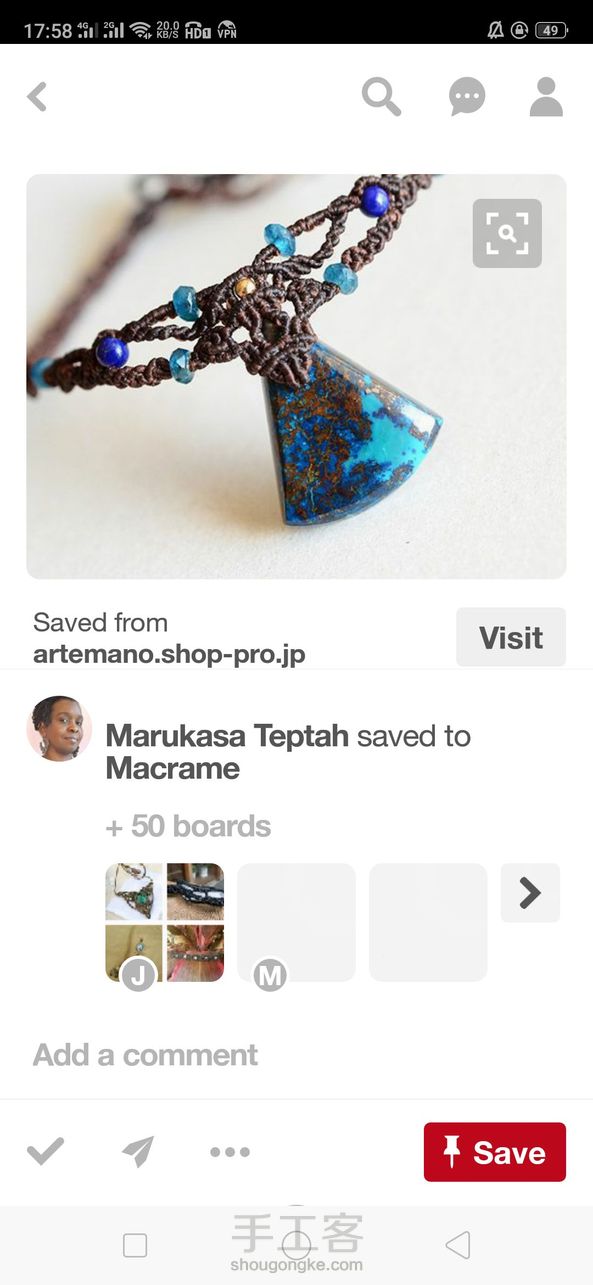Open the messages chat bubble icon
Viewport: 593px width, 1285px height.
(466, 97)
